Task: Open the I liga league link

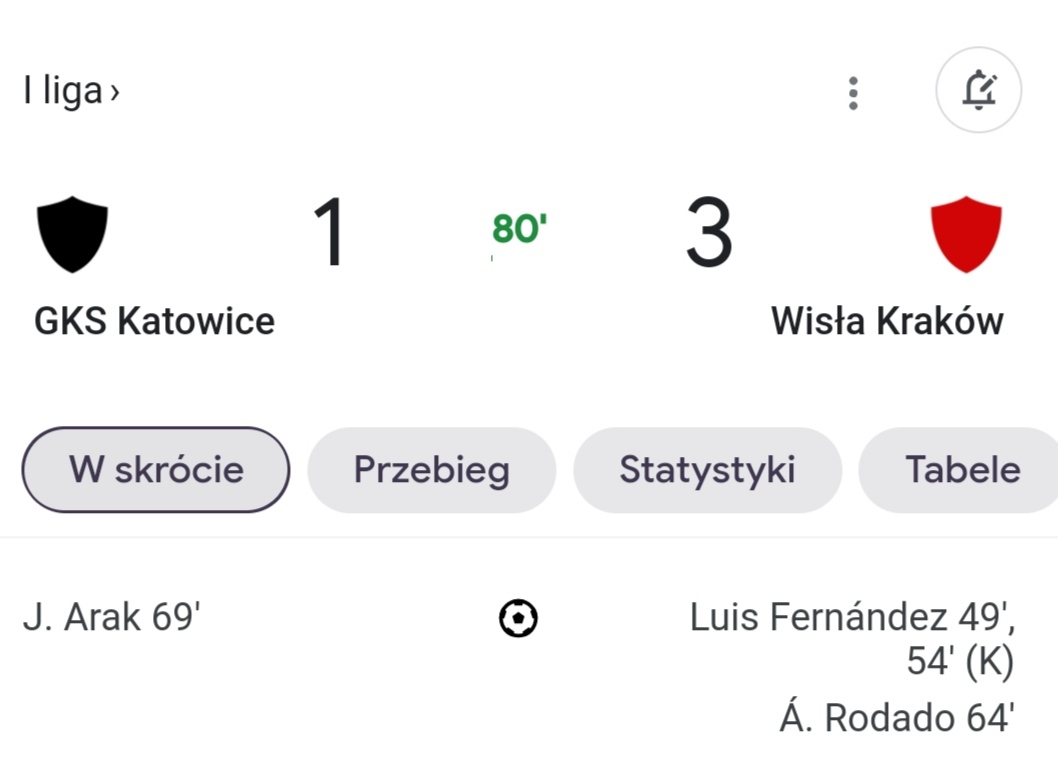Action: point(62,91)
